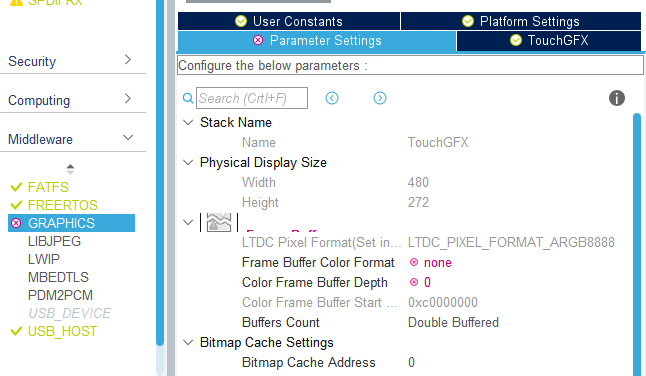Switch to User Constants tab

click(289, 21)
